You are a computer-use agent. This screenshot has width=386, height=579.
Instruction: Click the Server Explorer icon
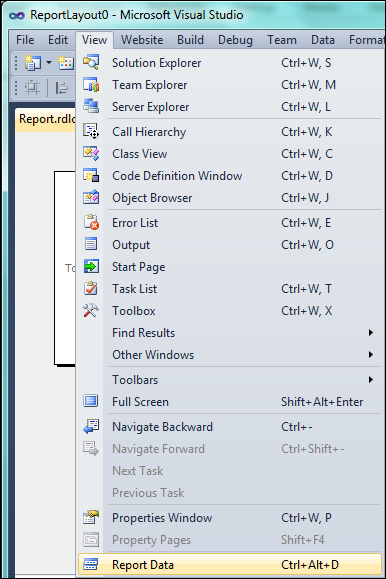pos(91,106)
